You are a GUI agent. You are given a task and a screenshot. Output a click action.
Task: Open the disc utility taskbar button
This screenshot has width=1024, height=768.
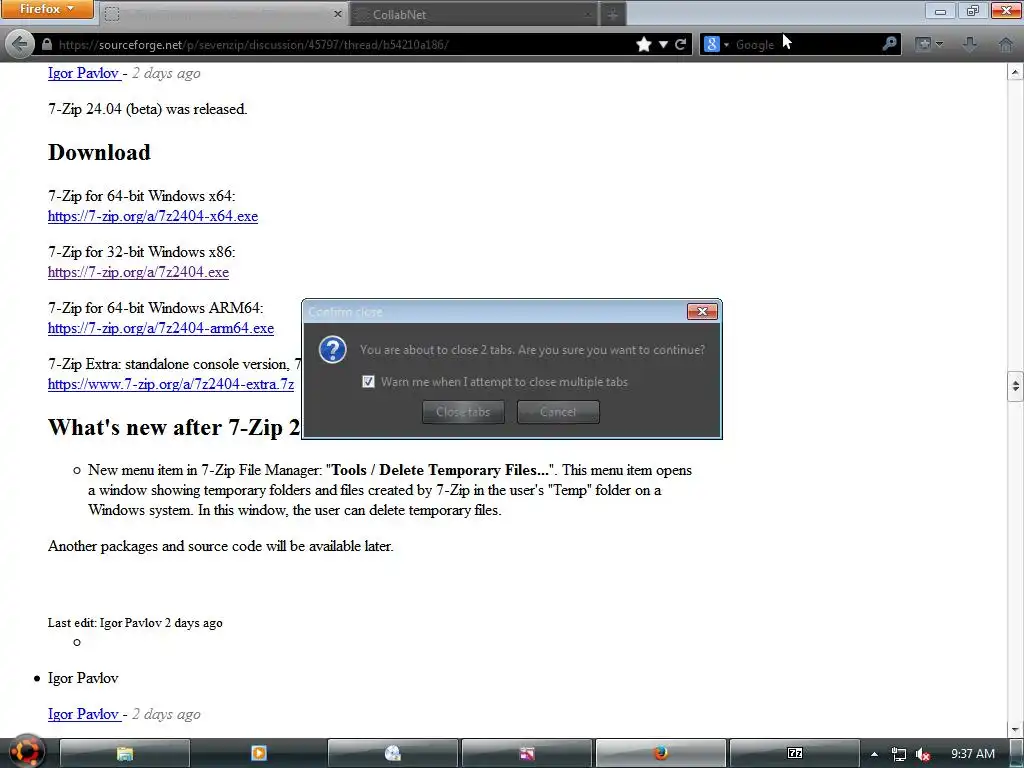pos(392,754)
